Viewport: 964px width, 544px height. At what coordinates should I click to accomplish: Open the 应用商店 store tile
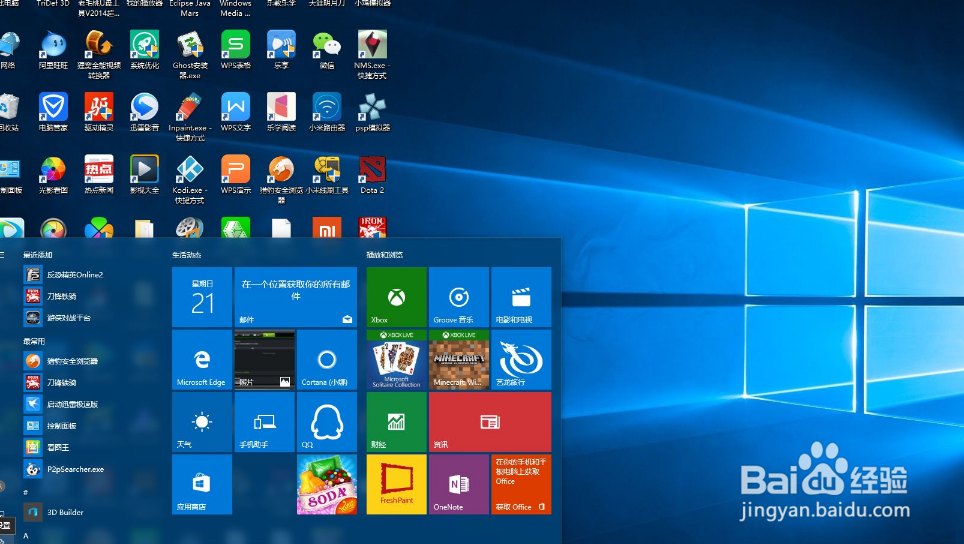[202, 484]
